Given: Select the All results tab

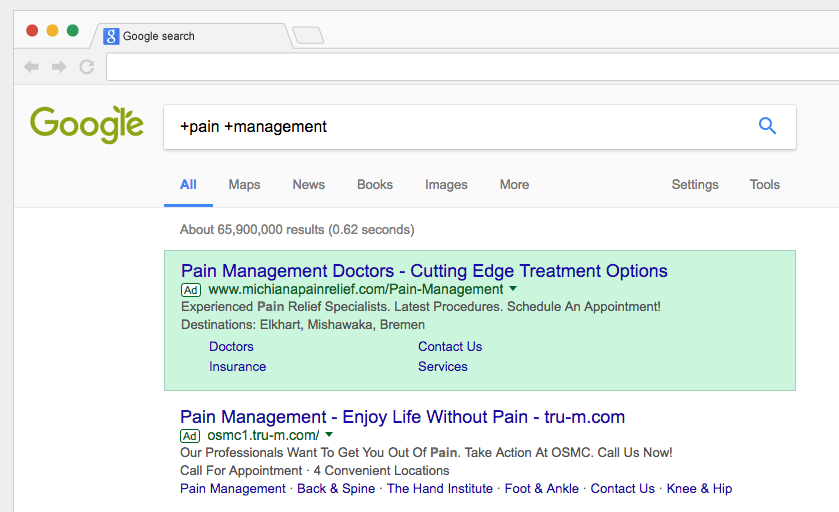Looking at the screenshot, I should pos(188,185).
